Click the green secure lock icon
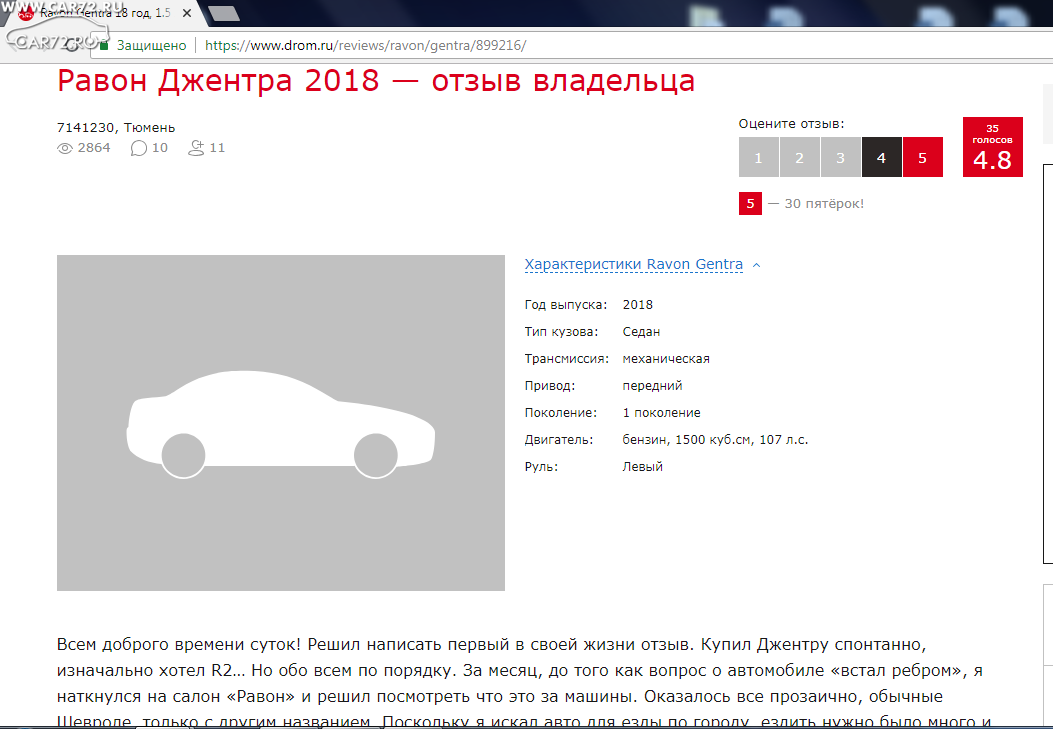The image size is (1053, 729). [x=104, y=46]
